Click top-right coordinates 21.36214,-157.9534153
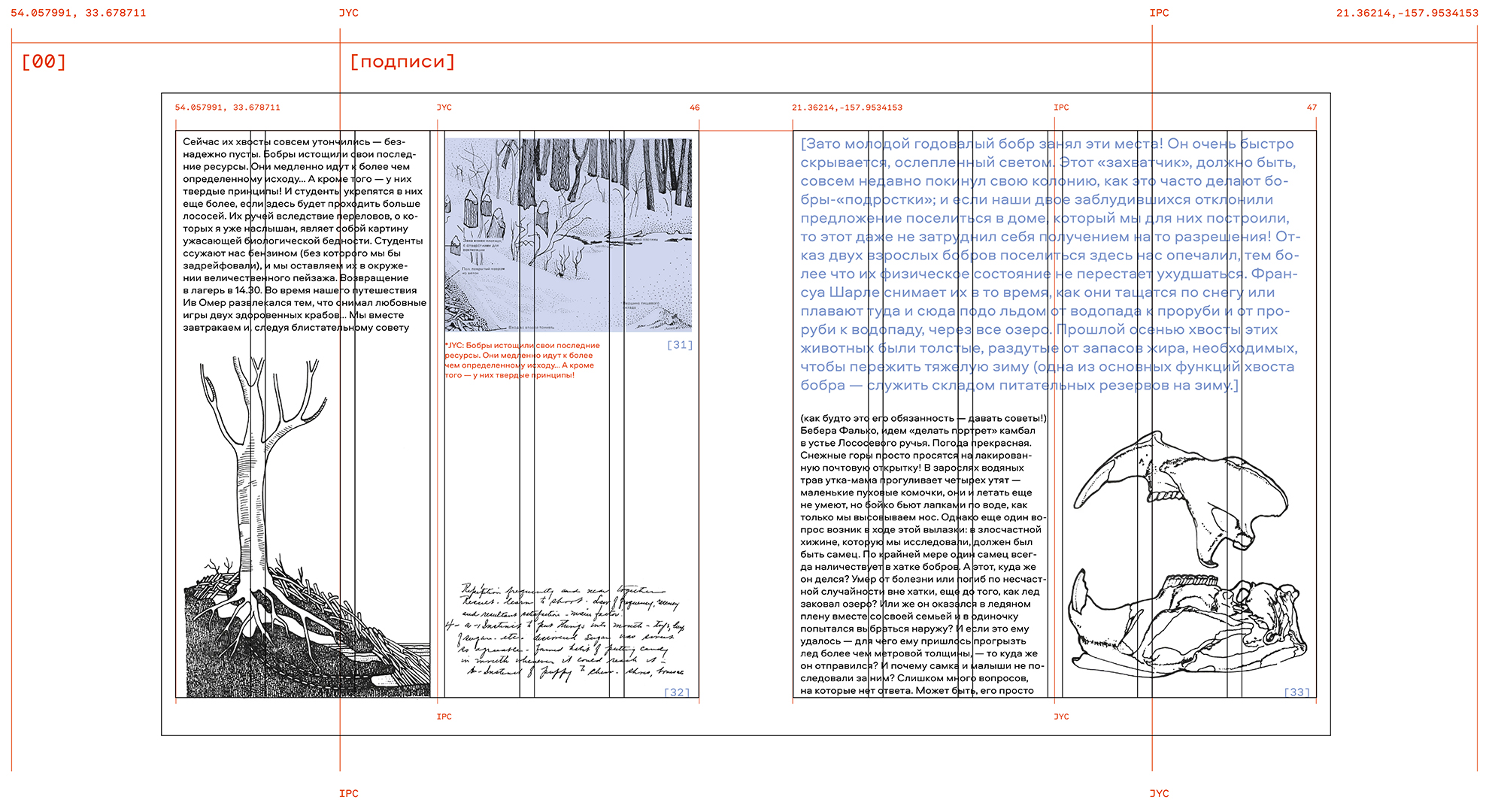The width and height of the screenshot is (1489, 812). (x=1406, y=13)
